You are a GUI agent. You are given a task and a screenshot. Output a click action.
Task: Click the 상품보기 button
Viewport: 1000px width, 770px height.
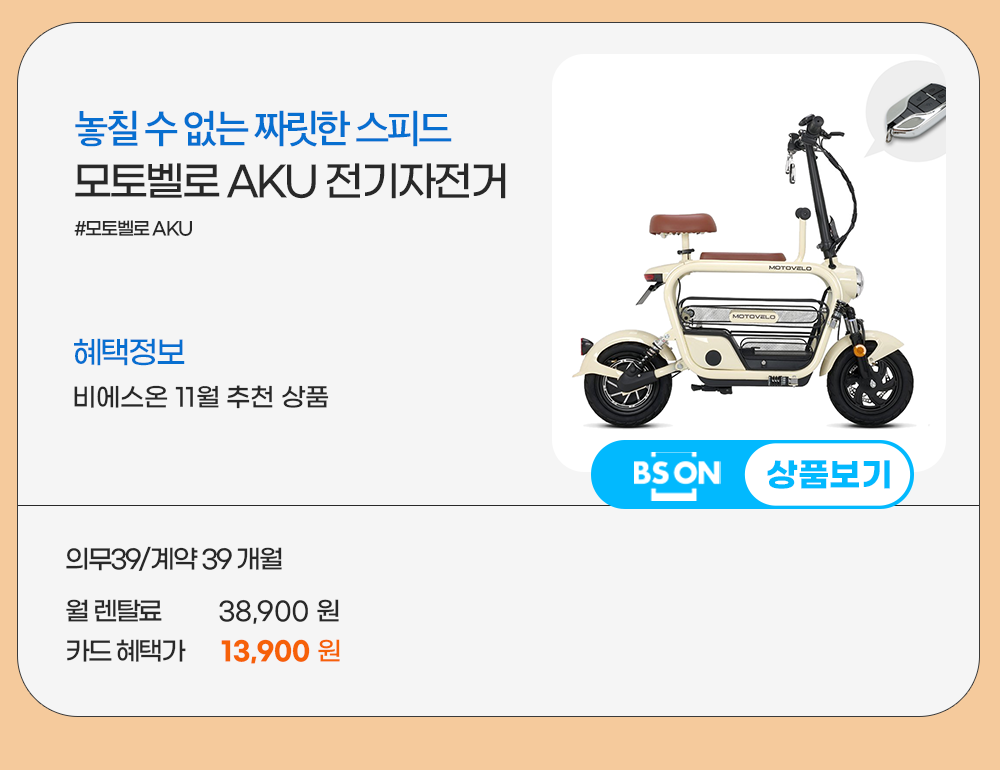(x=828, y=474)
